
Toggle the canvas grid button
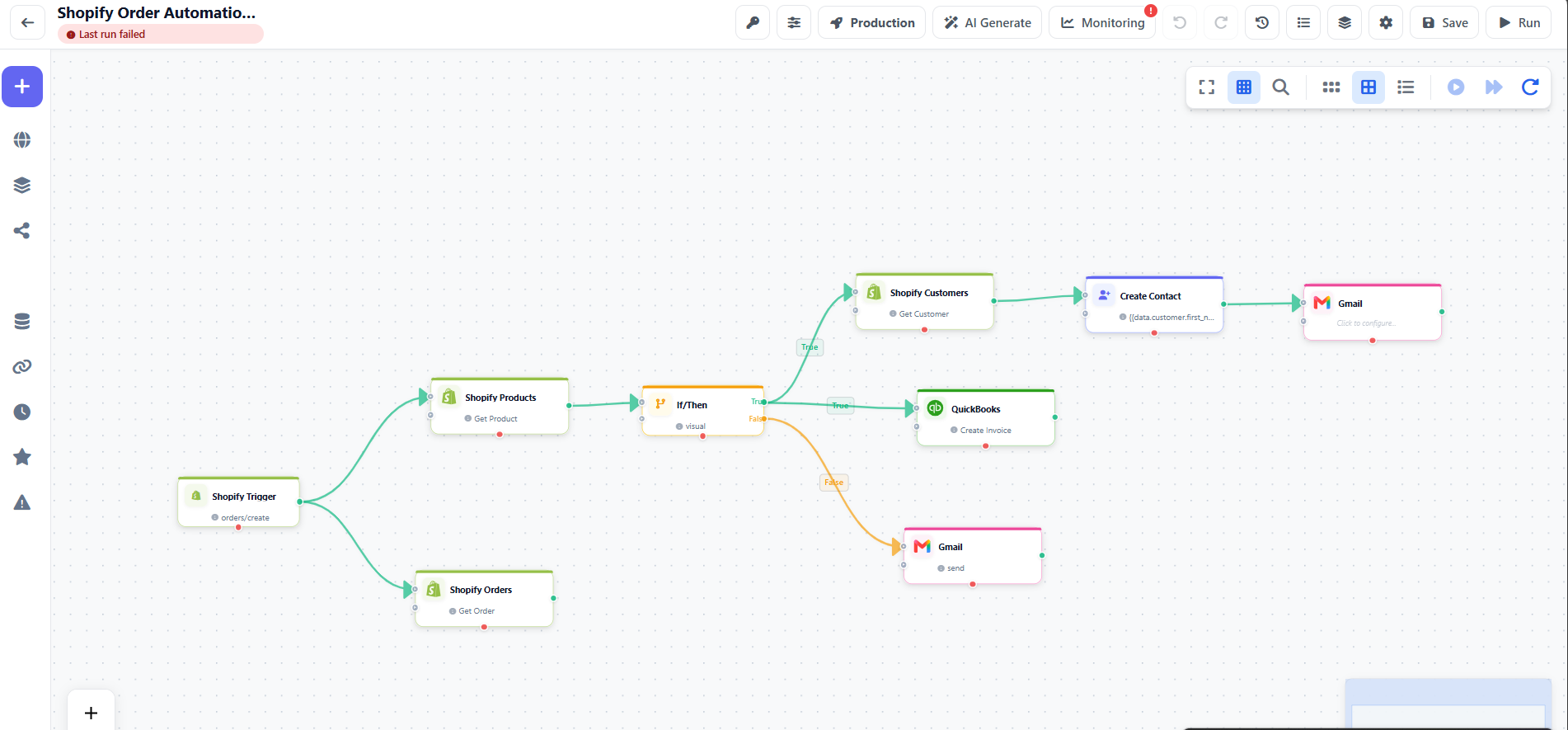tap(1244, 87)
